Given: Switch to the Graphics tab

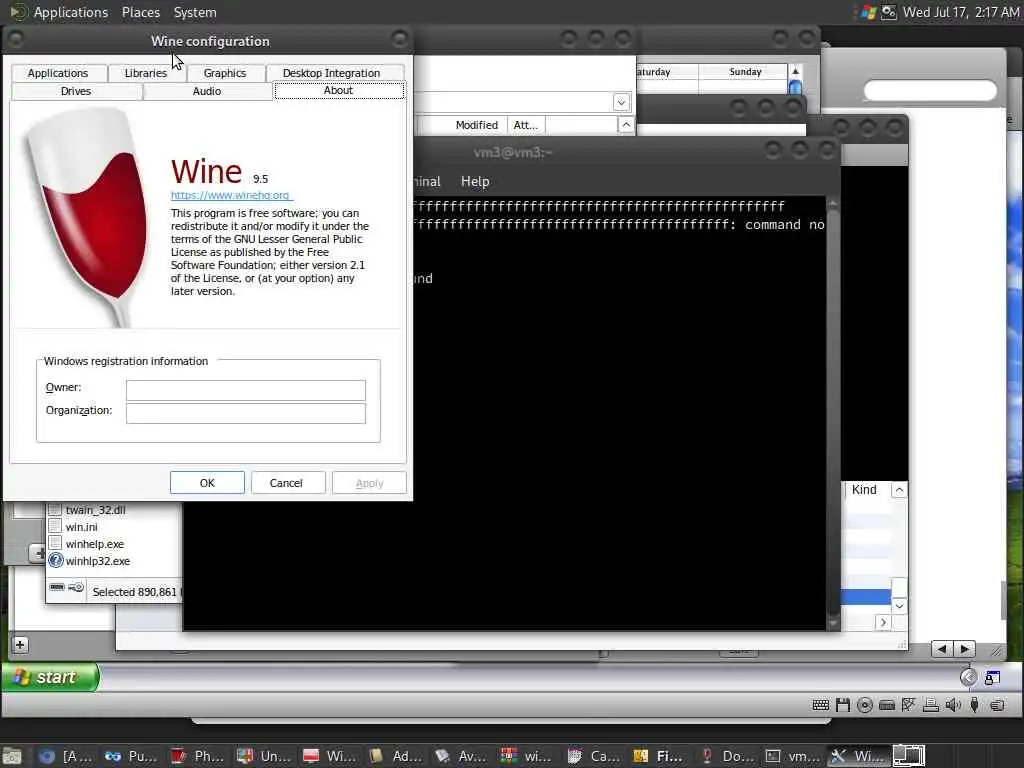Looking at the screenshot, I should (225, 73).
